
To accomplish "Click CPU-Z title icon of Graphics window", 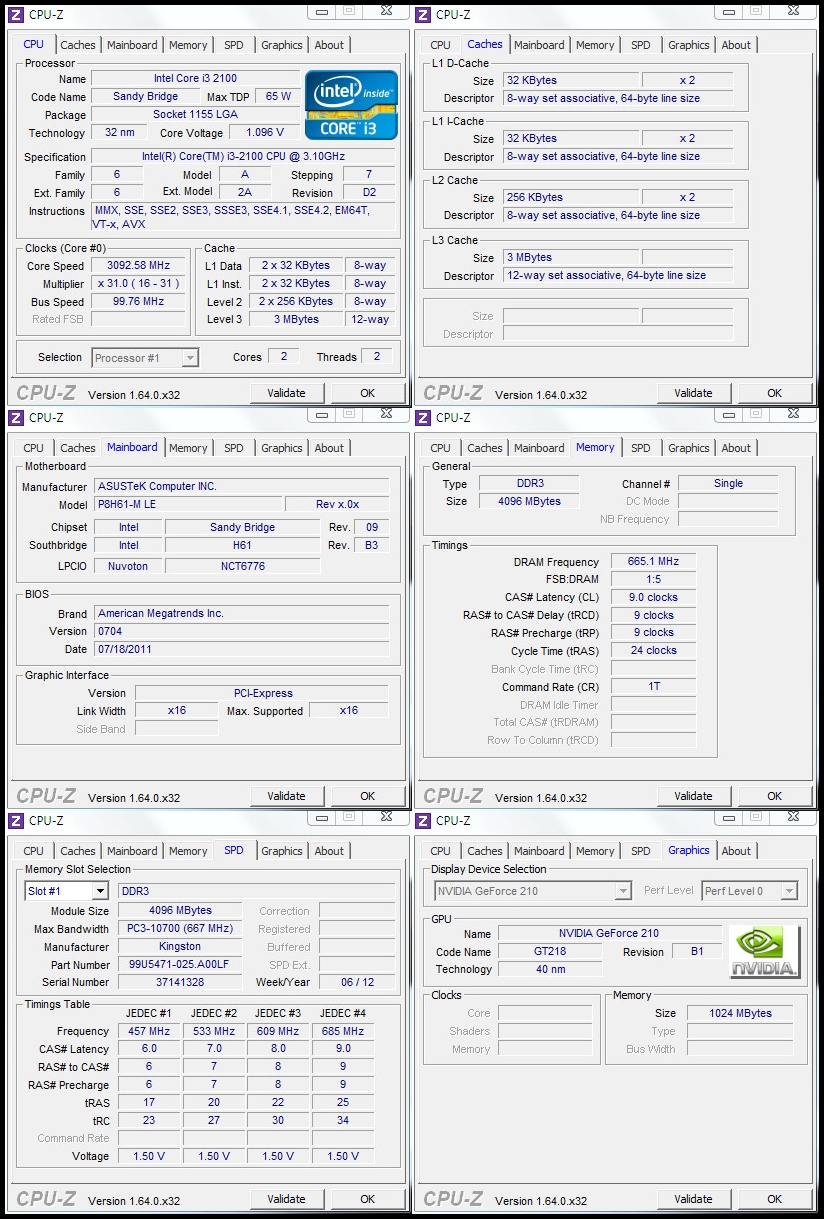I will (423, 820).
